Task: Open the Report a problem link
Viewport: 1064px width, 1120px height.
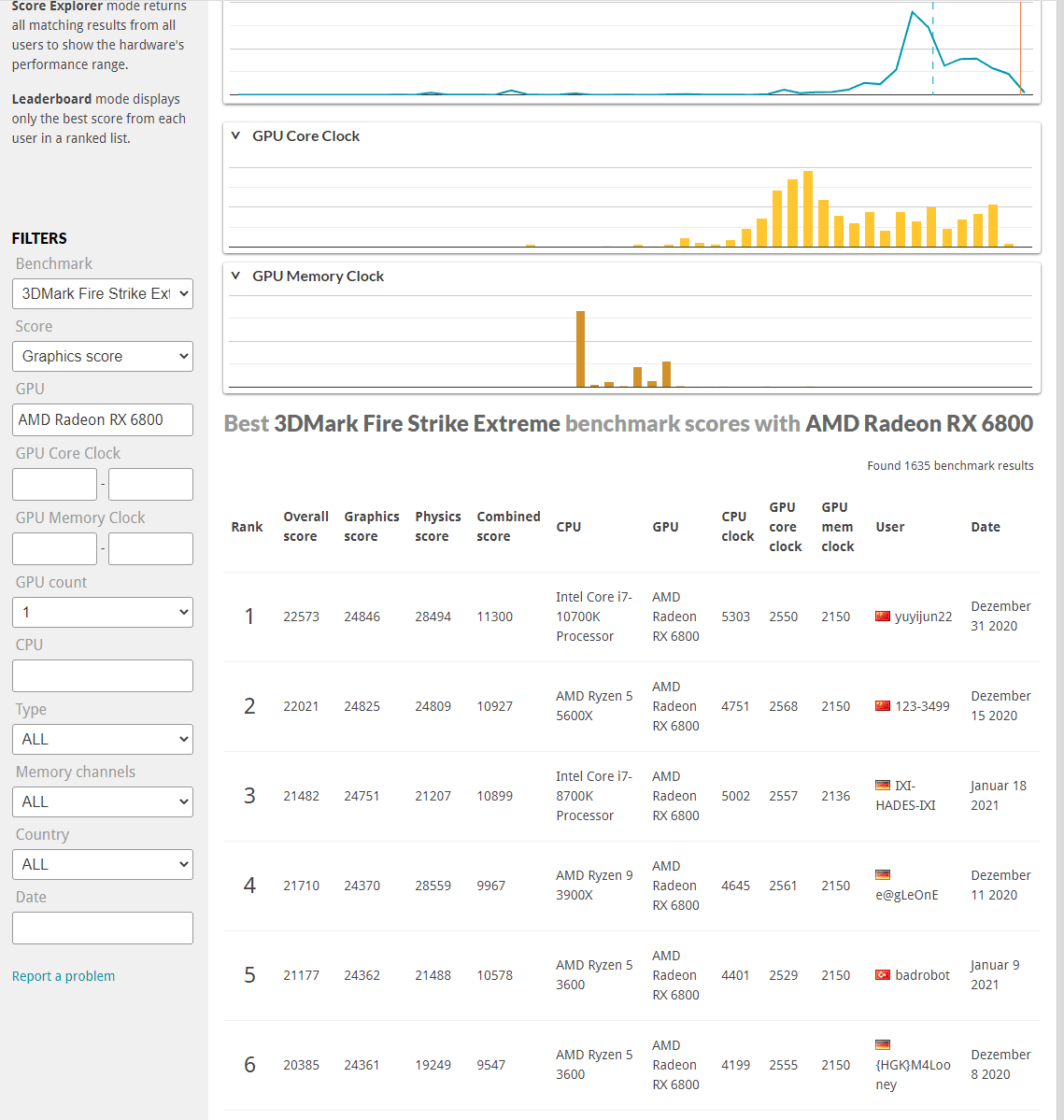Action: pos(64,976)
